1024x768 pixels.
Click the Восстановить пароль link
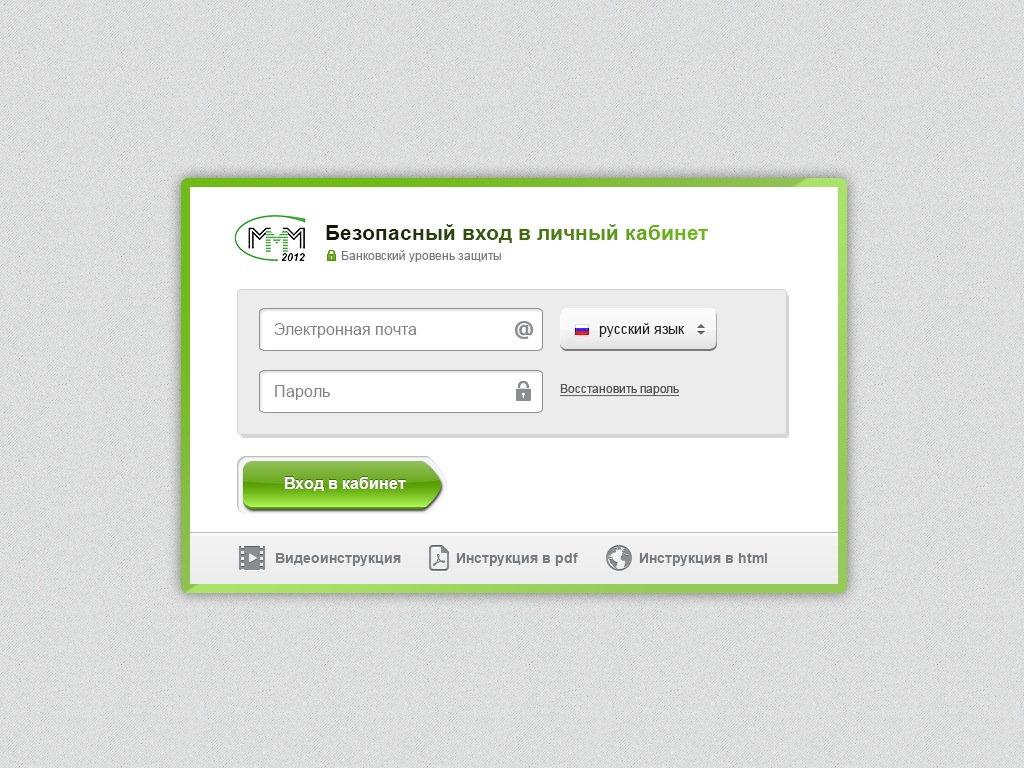click(619, 389)
